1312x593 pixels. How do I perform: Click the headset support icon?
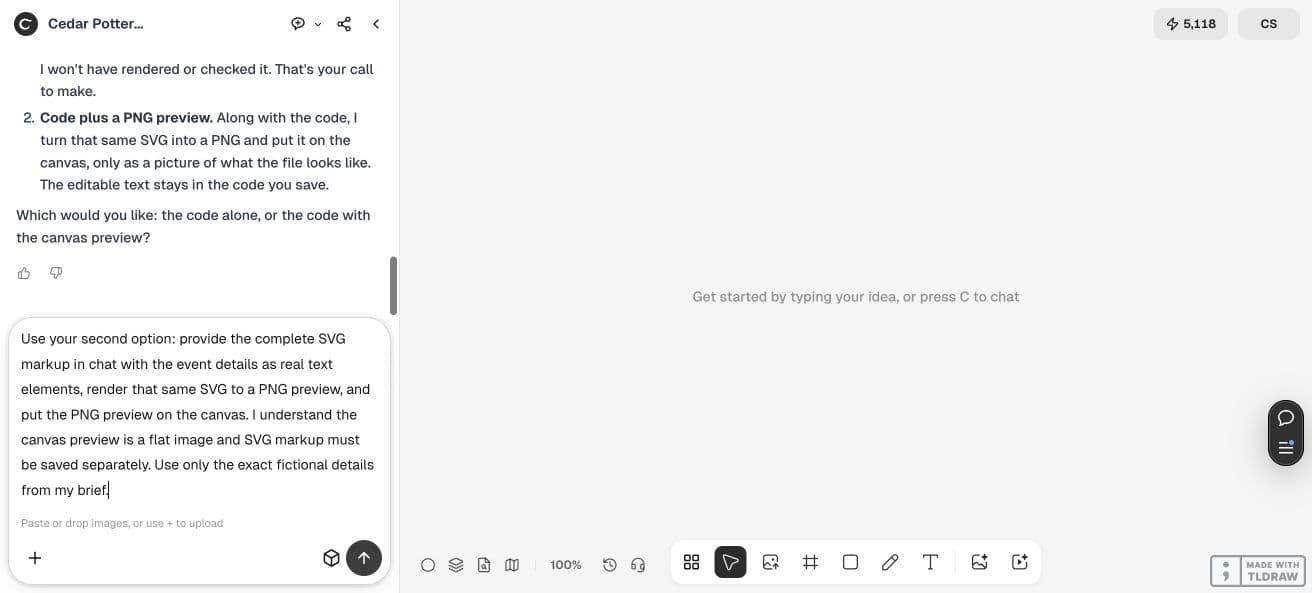point(638,565)
